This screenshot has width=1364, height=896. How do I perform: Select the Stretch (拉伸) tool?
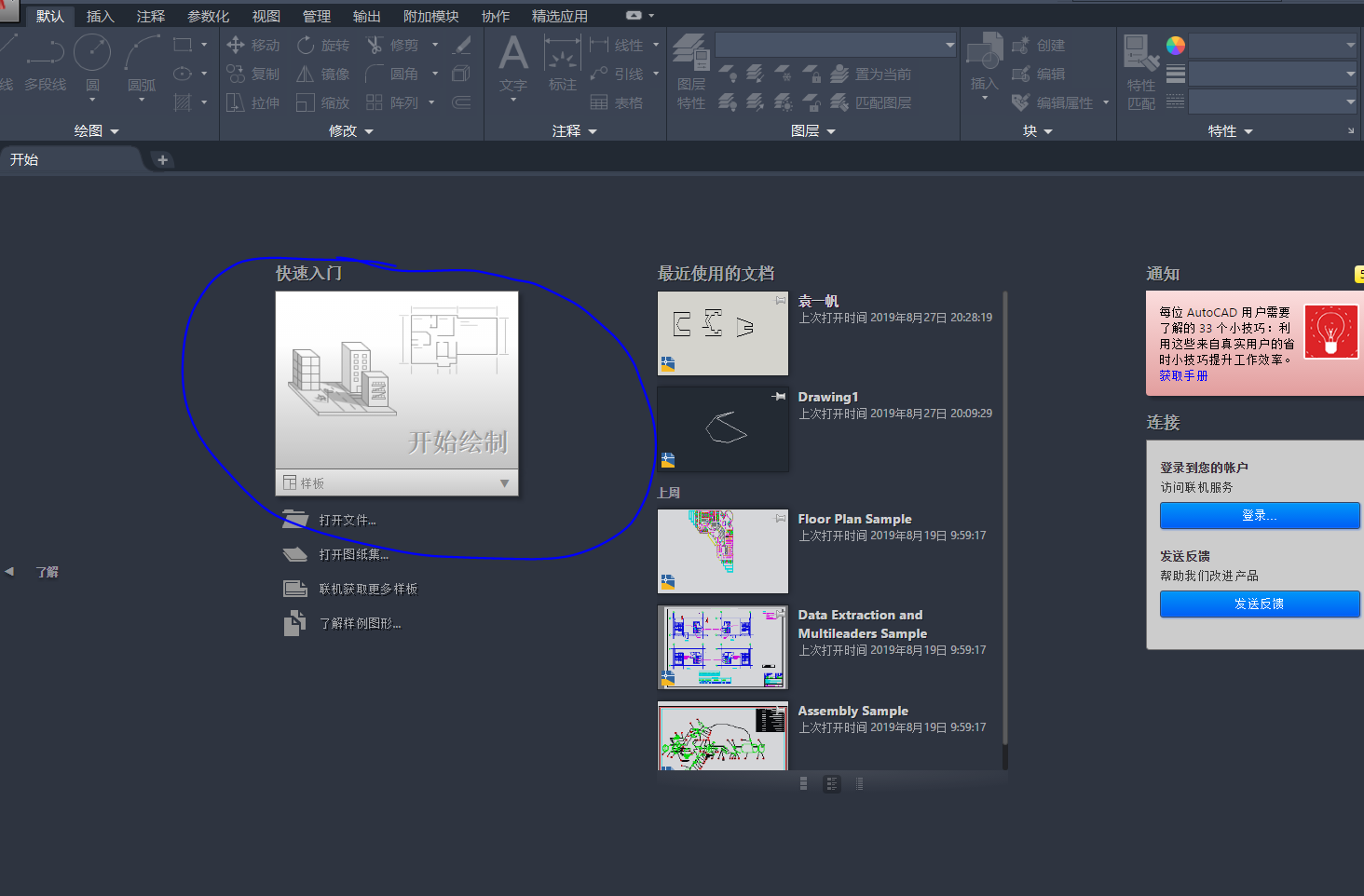click(252, 102)
